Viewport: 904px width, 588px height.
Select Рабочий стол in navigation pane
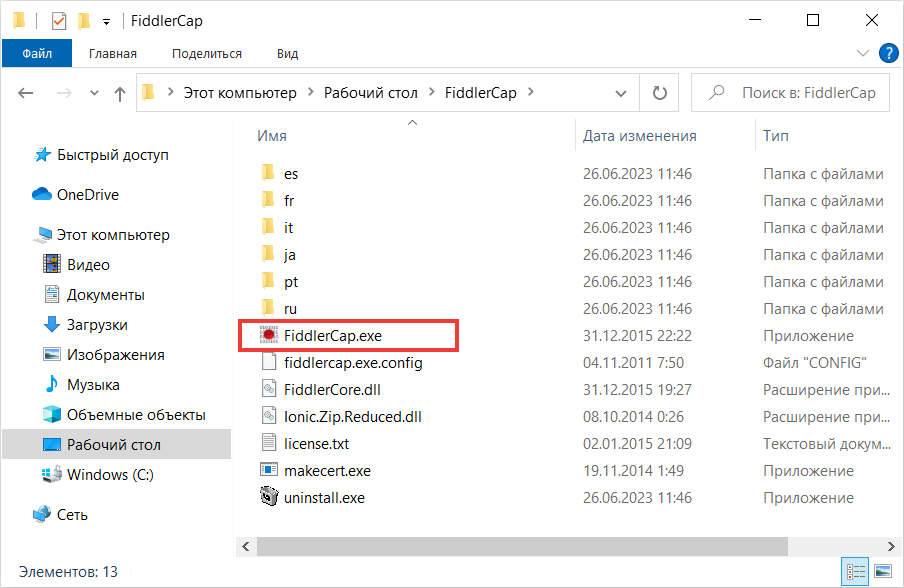116,444
